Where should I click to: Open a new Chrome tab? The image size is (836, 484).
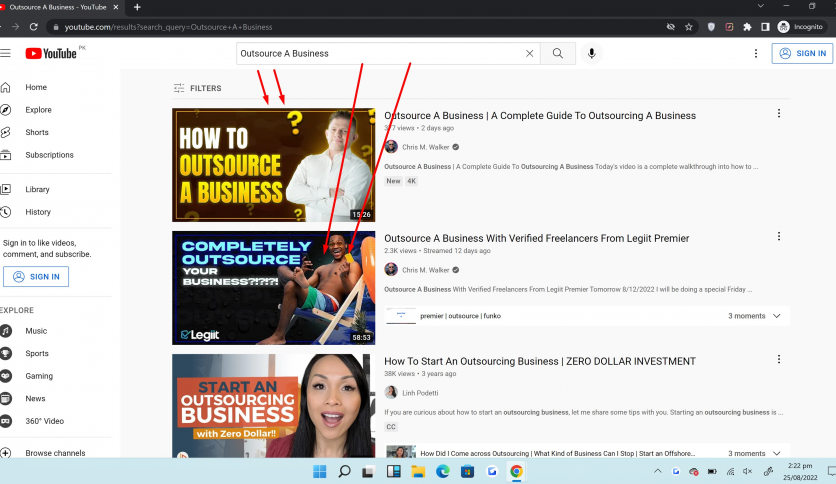coord(137,7)
